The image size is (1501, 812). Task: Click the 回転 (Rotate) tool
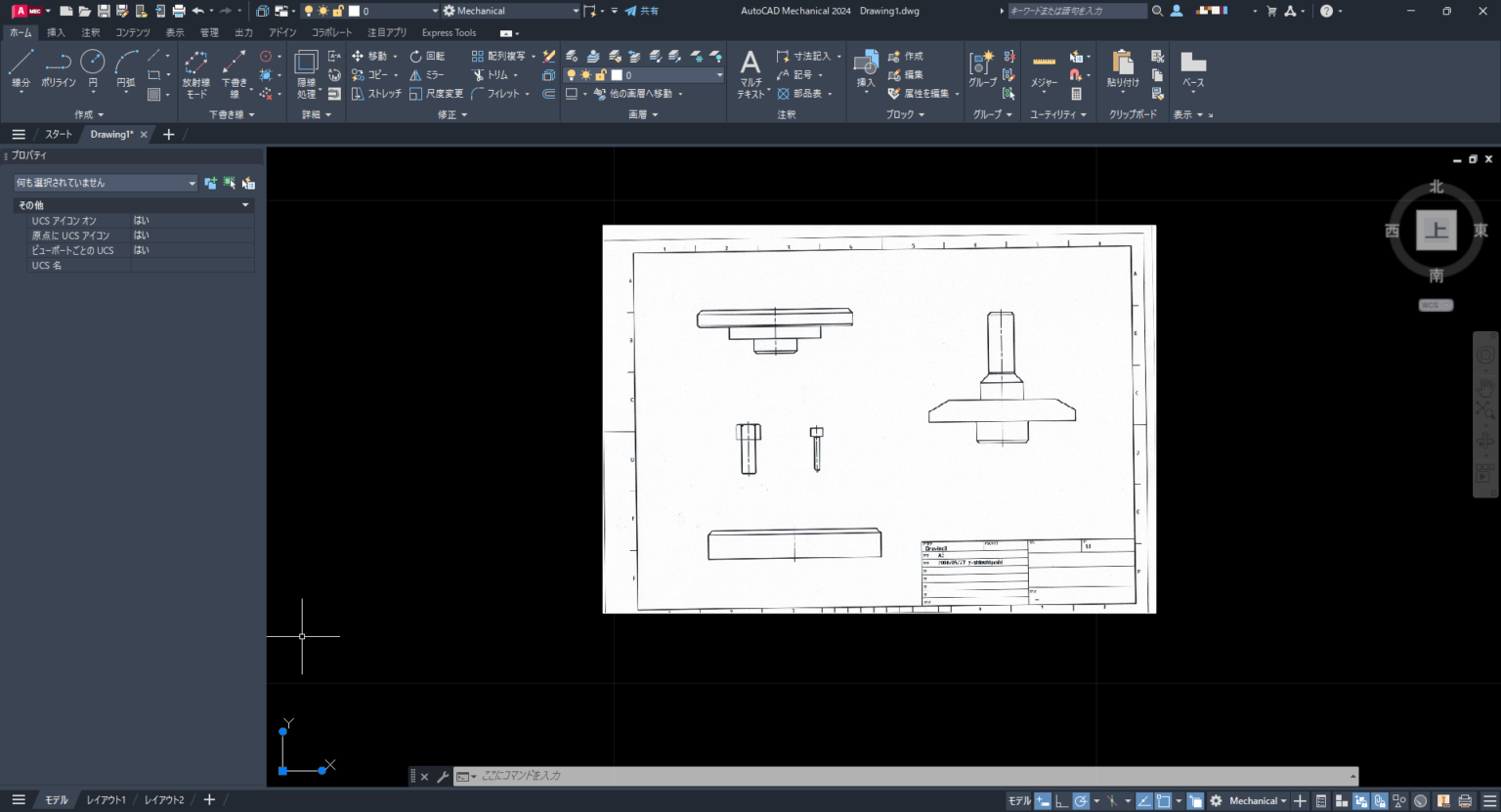click(x=427, y=56)
